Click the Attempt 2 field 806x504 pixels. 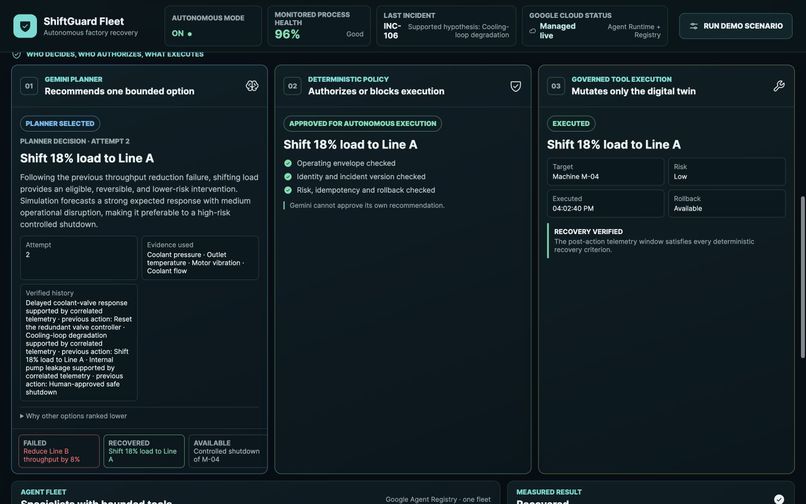click(79, 258)
